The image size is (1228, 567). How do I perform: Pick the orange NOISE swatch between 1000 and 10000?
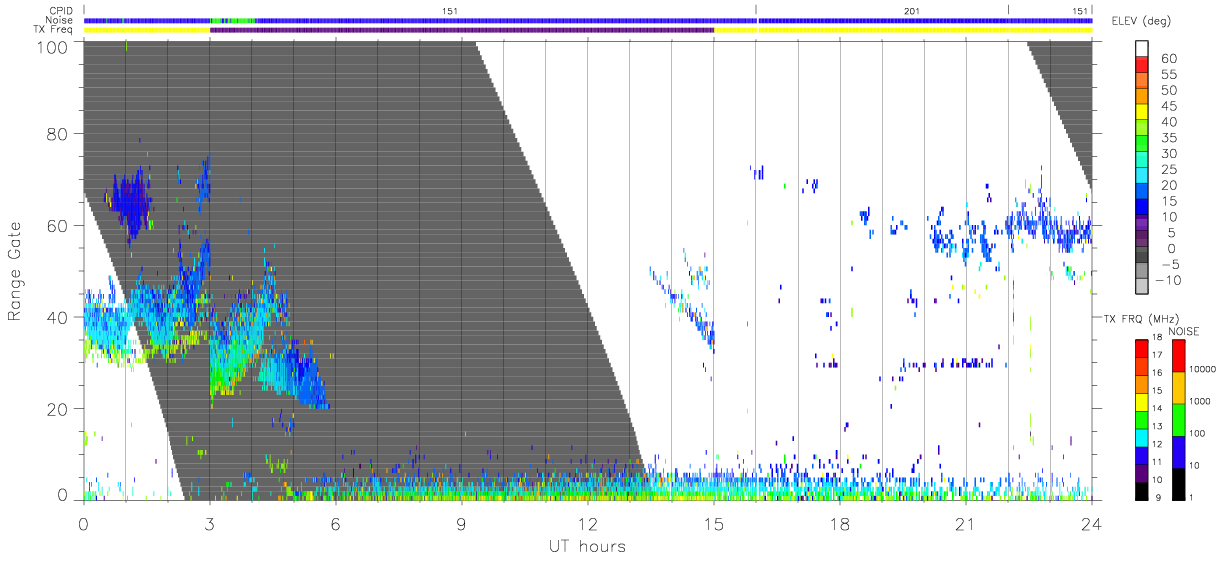(1177, 388)
